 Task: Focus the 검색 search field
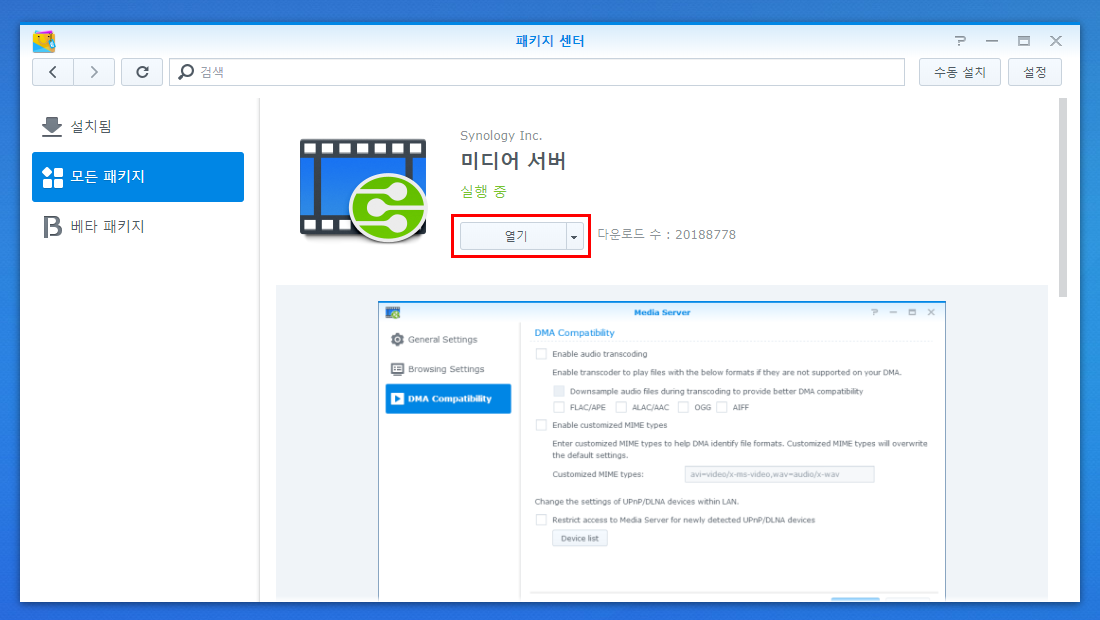click(x=537, y=72)
